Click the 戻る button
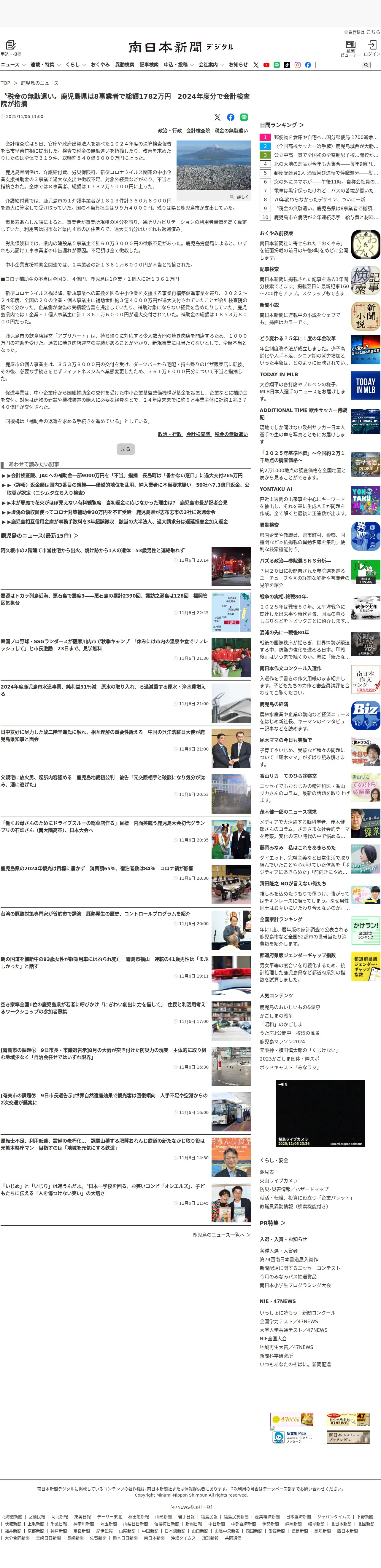The image size is (381, 1568). (126, 449)
